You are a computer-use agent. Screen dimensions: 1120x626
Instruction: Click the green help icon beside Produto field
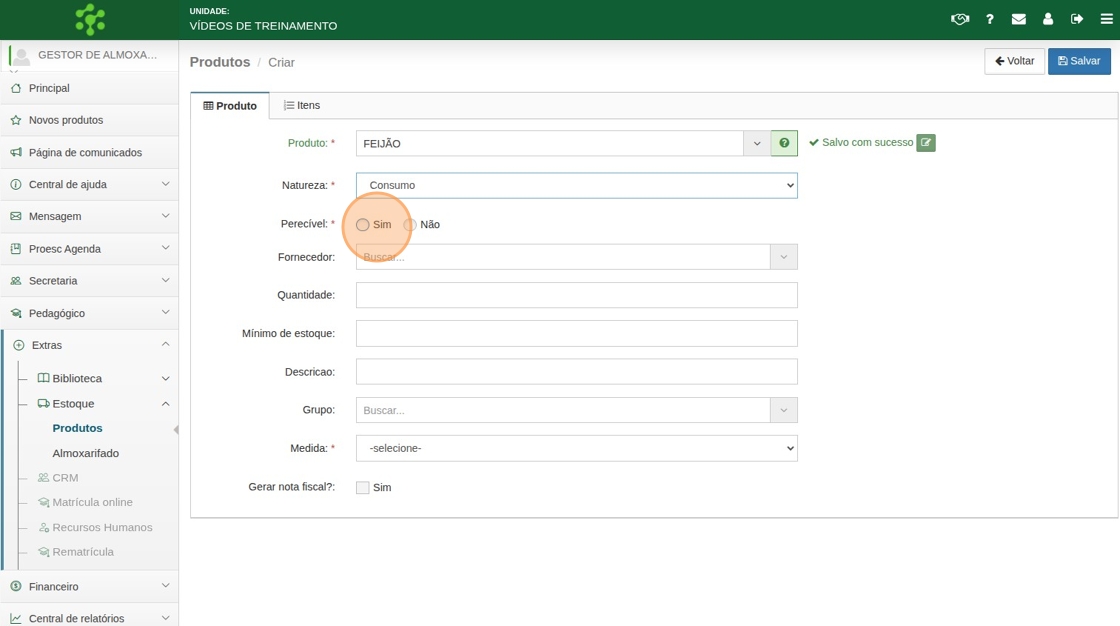784,143
